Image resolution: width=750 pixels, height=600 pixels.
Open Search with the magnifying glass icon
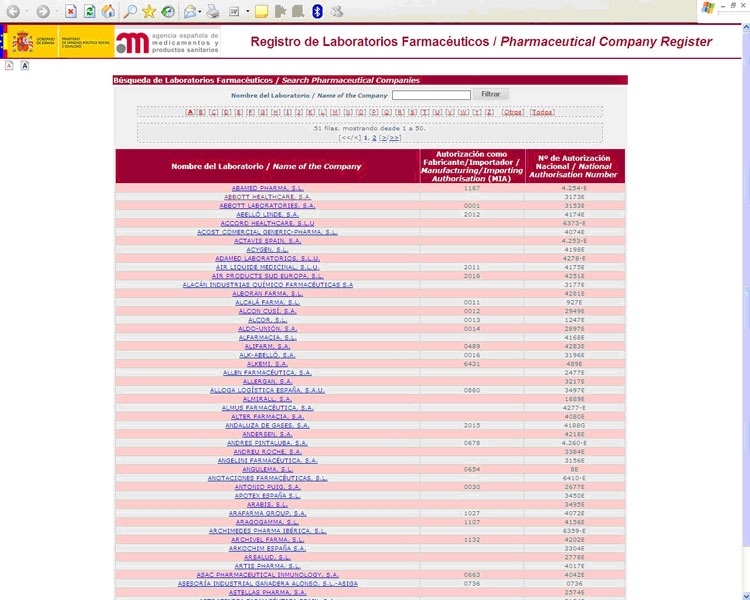(130, 11)
